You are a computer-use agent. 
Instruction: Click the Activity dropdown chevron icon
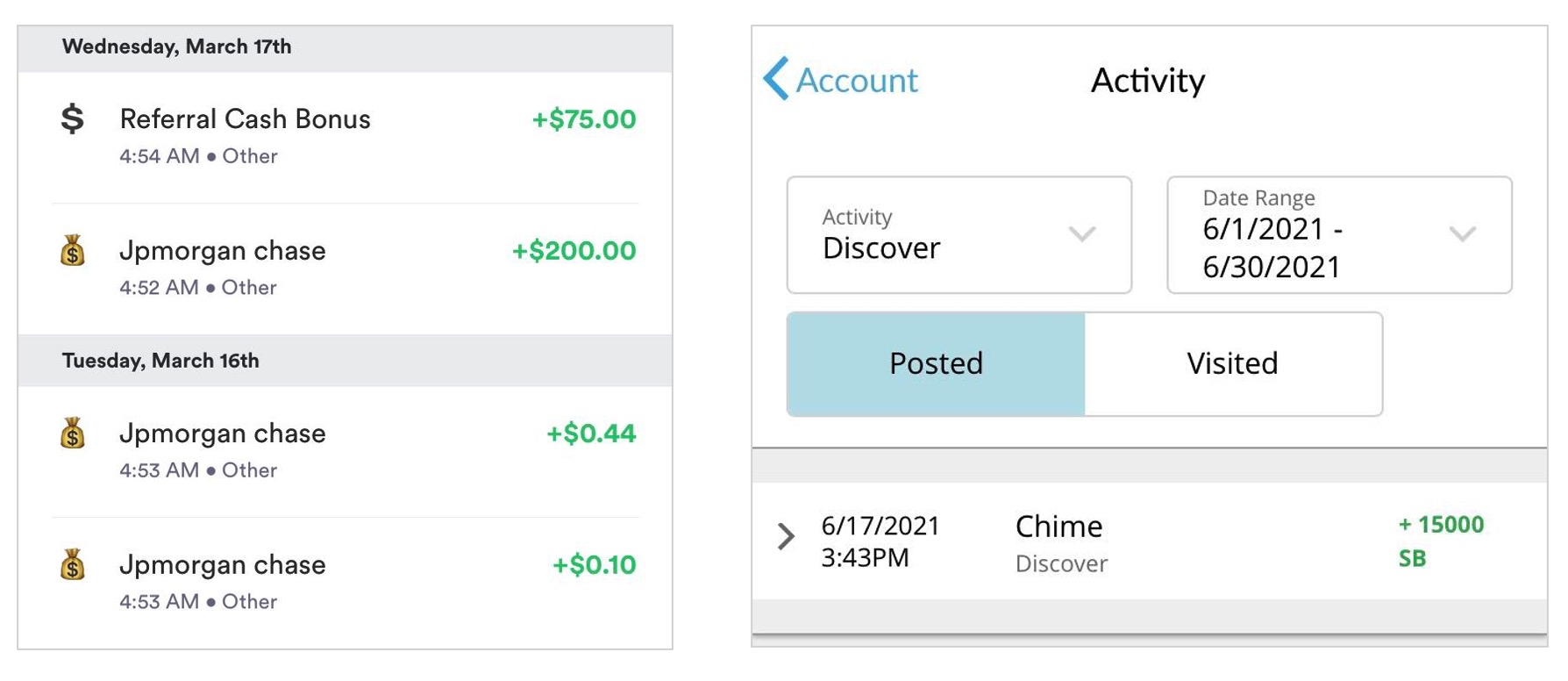click(1082, 235)
